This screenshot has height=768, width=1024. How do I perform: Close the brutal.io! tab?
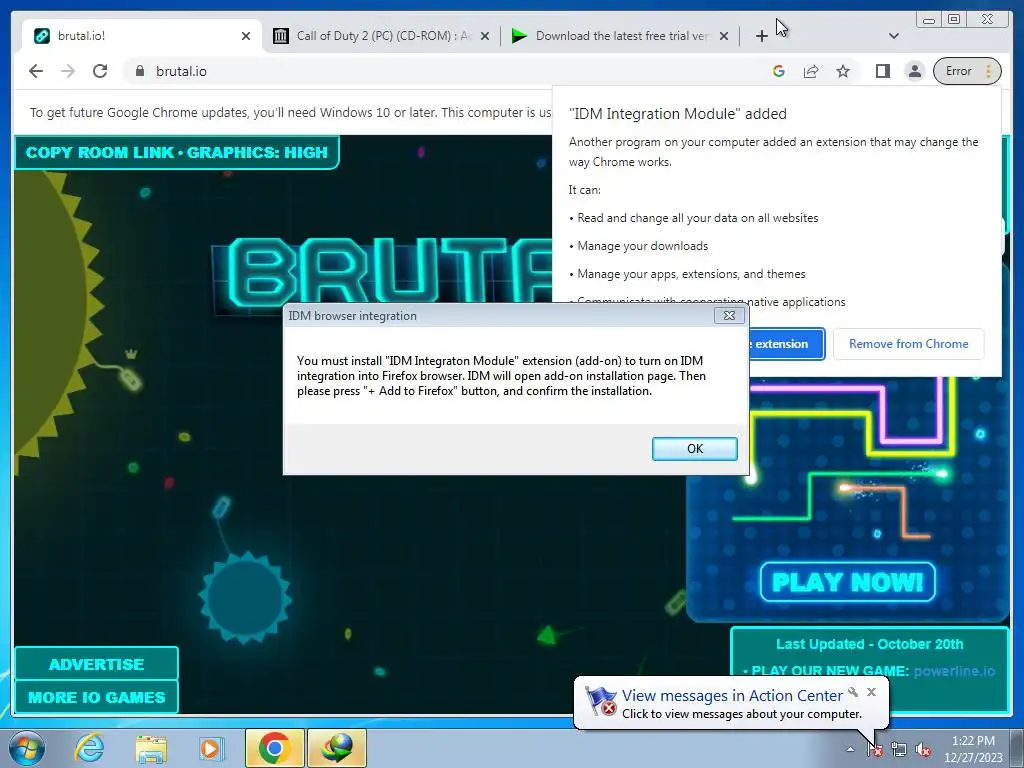tap(246, 36)
